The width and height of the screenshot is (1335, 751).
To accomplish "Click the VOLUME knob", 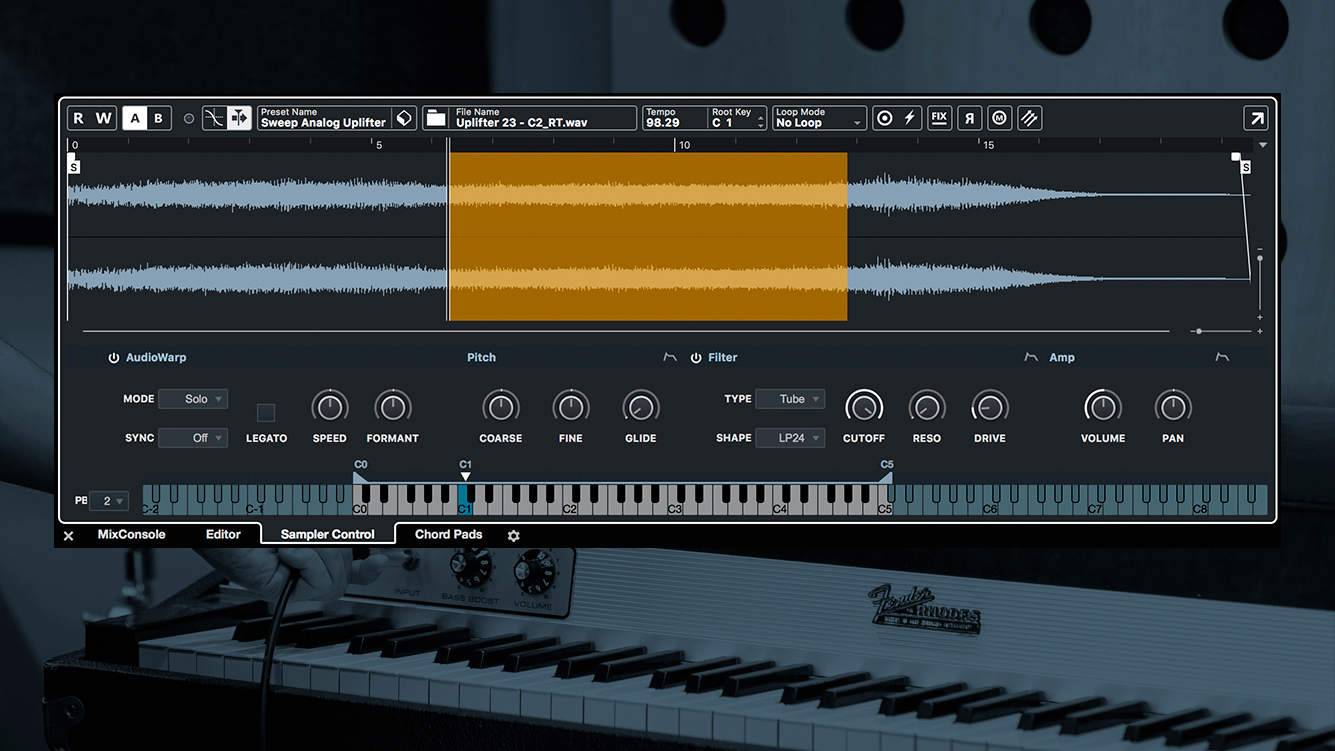I will tap(1103, 407).
